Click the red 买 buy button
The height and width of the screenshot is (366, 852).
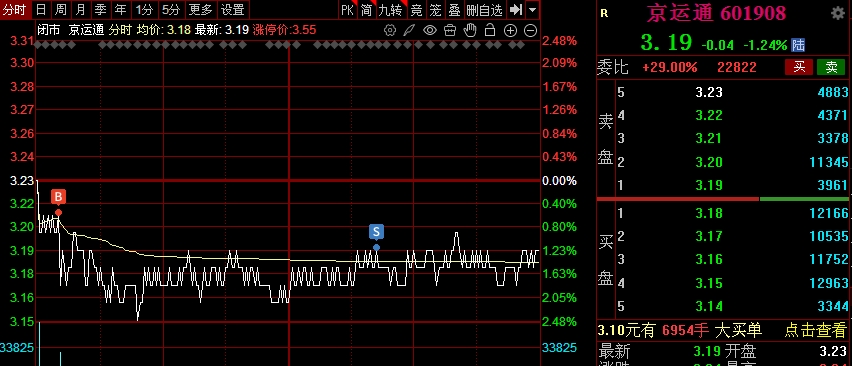tap(799, 67)
